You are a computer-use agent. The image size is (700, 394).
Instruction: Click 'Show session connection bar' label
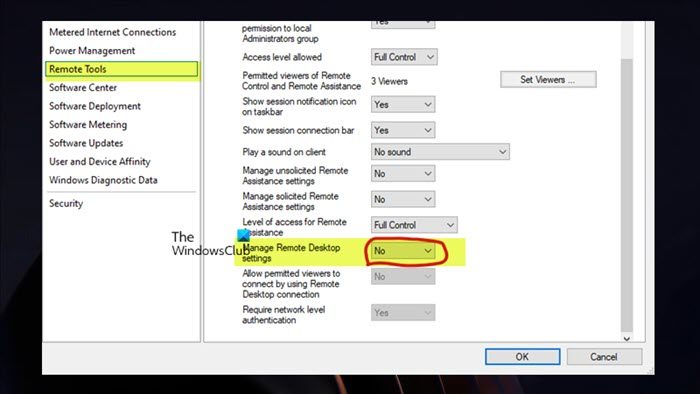point(298,130)
